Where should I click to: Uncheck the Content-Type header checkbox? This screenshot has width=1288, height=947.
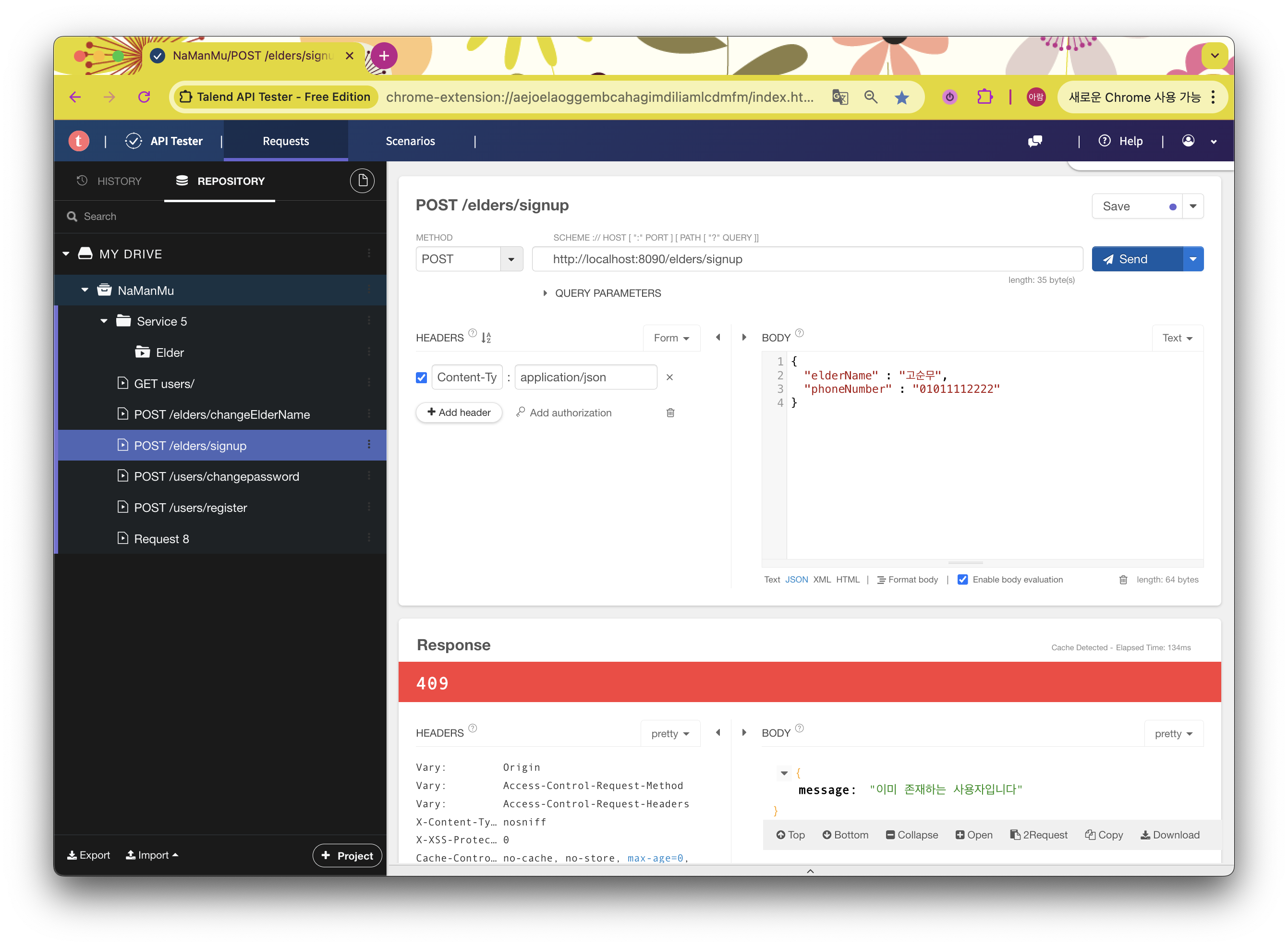tap(421, 377)
